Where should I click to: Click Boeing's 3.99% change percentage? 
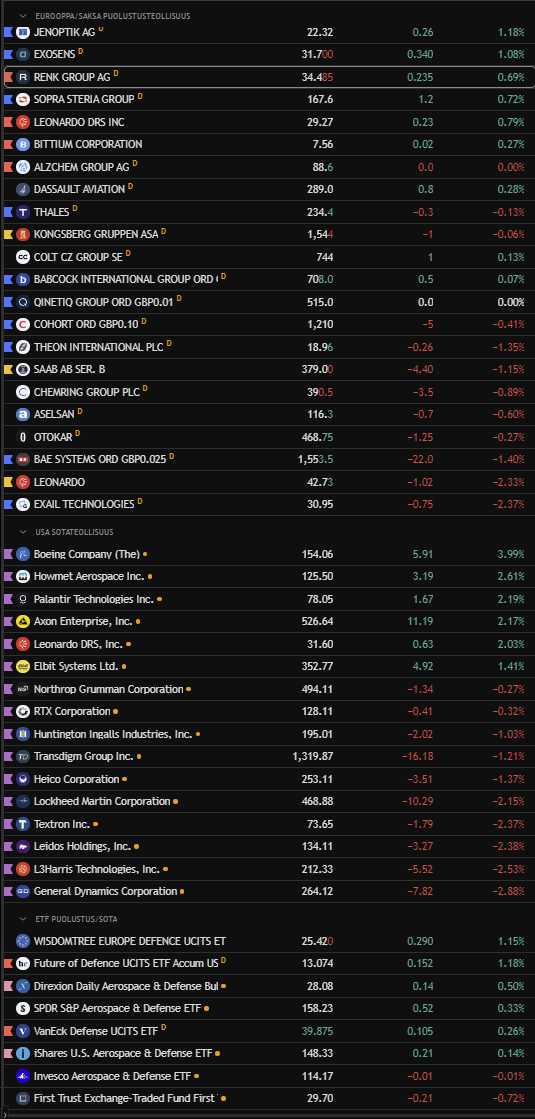pyautogui.click(x=511, y=554)
